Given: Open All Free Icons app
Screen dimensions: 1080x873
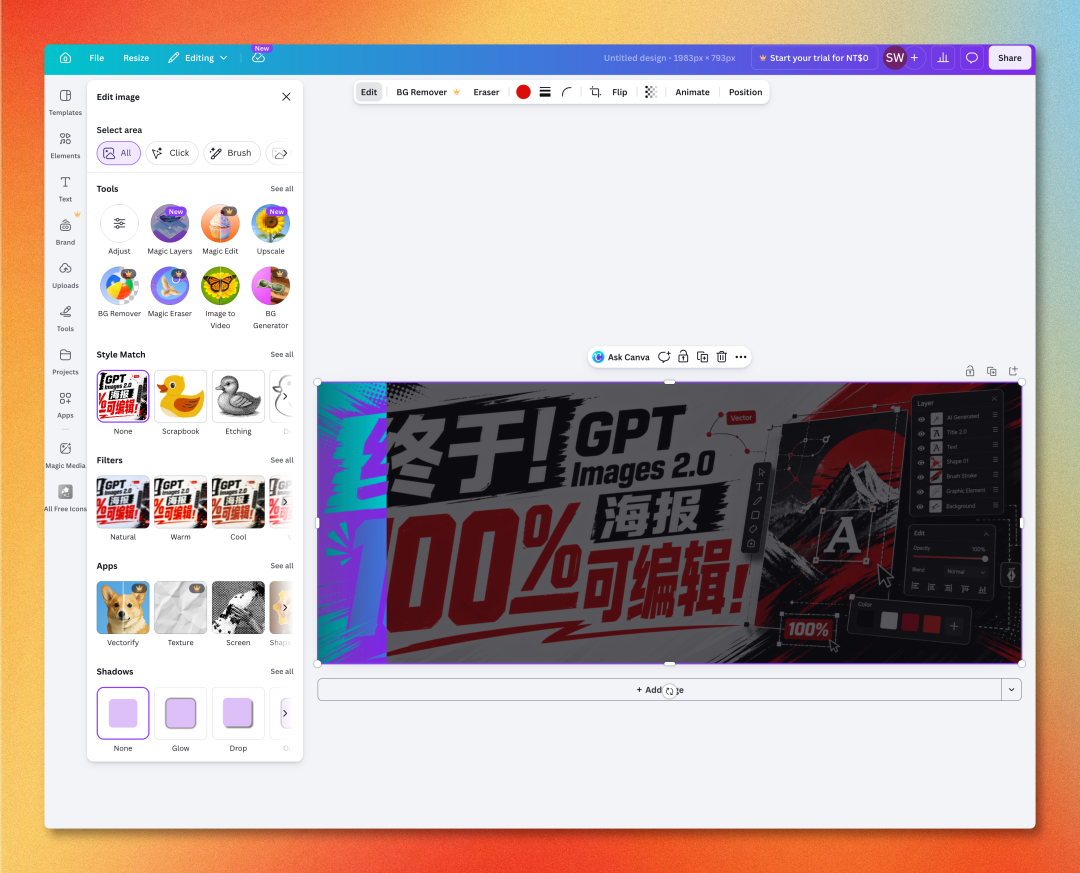Looking at the screenshot, I should click(x=65, y=498).
